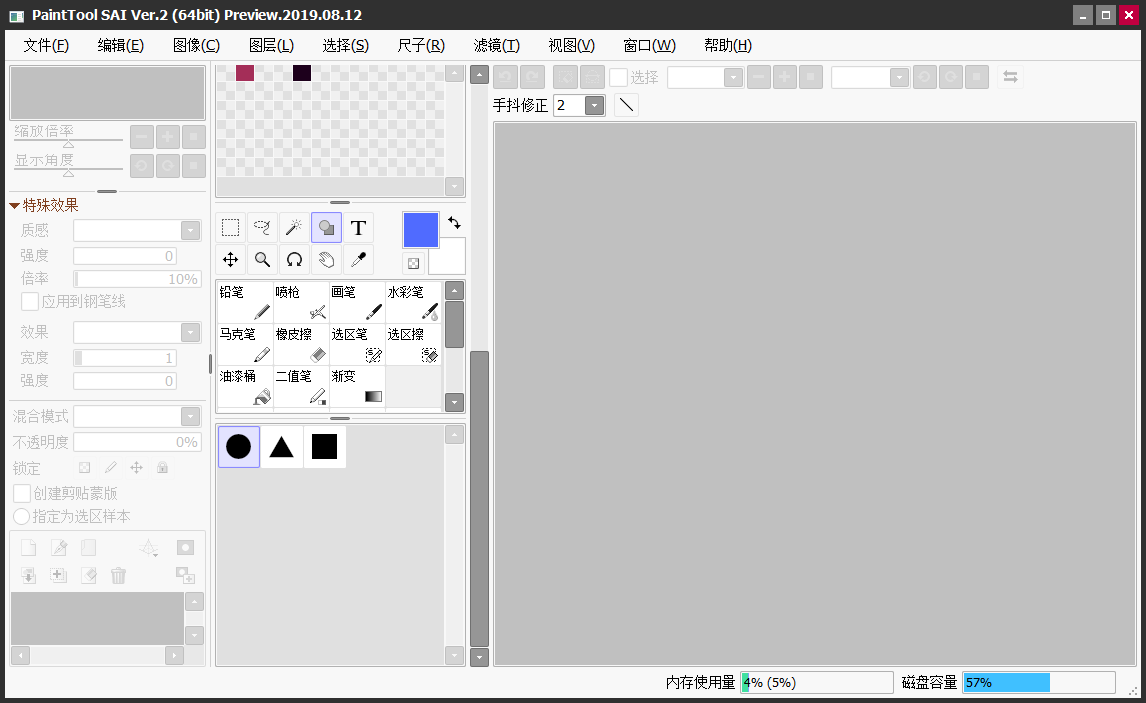1146x703 pixels.
Task: Choose the 选区笔 selection pen
Action: 357,344
